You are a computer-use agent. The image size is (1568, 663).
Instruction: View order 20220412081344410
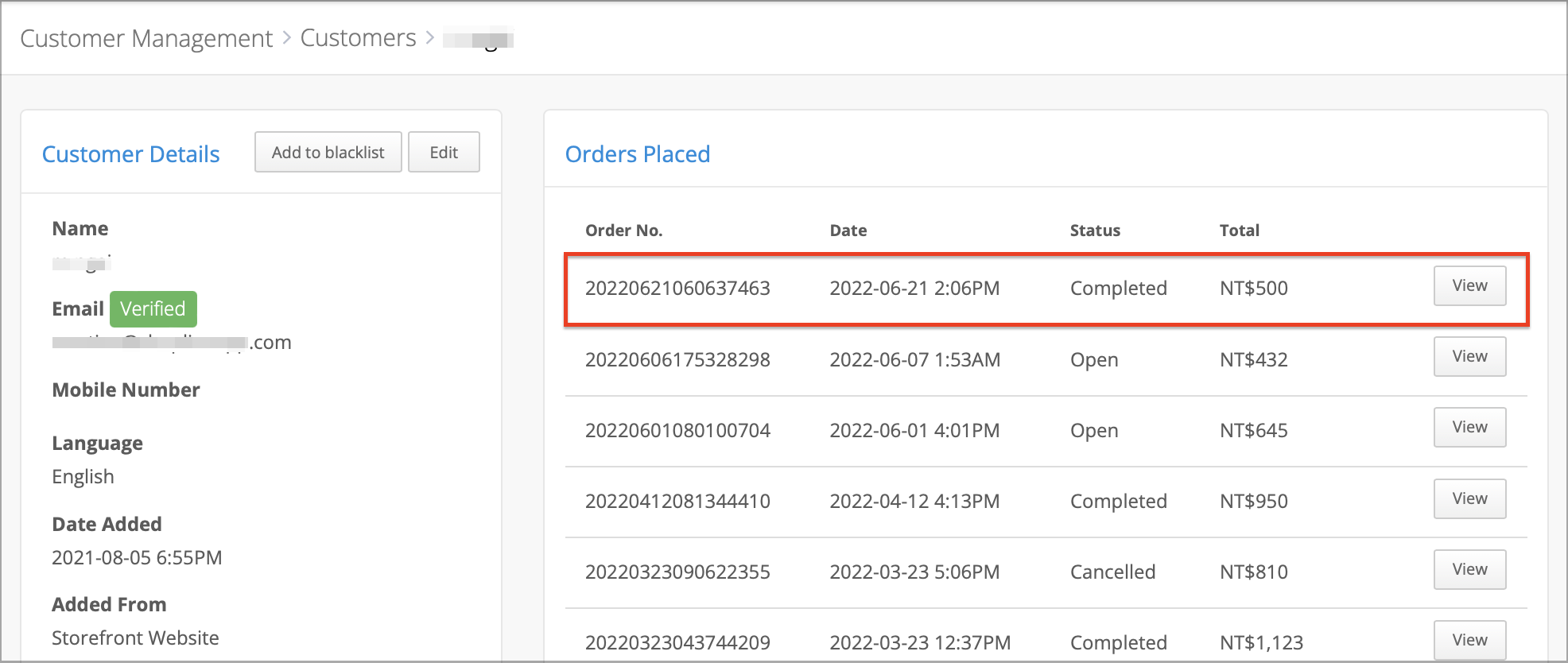coord(1469,498)
